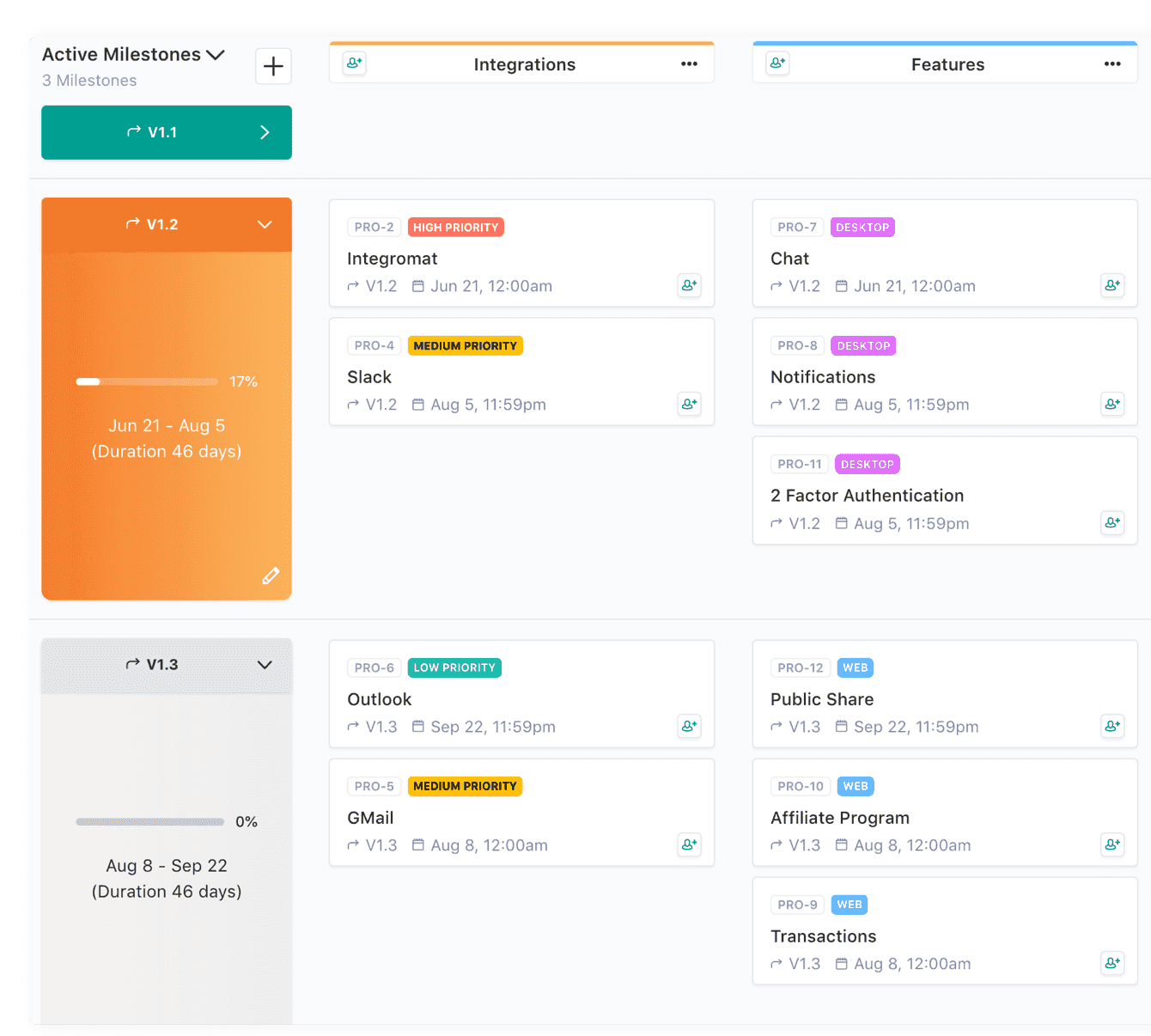This screenshot has height=1036, width=1151.
Task: Expand the V1.1 milestone
Action: coord(265,132)
